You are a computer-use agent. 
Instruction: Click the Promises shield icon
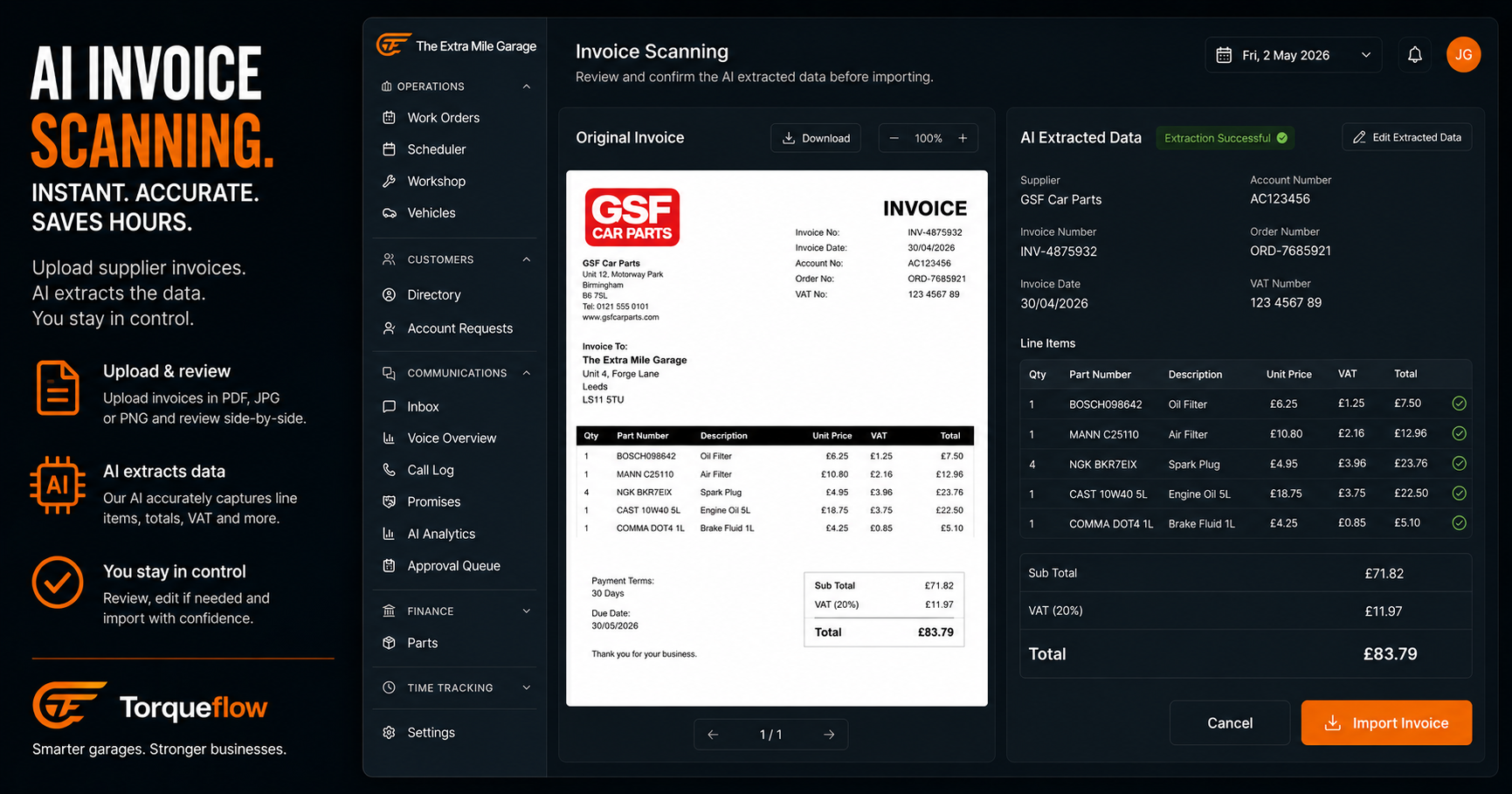[389, 501]
